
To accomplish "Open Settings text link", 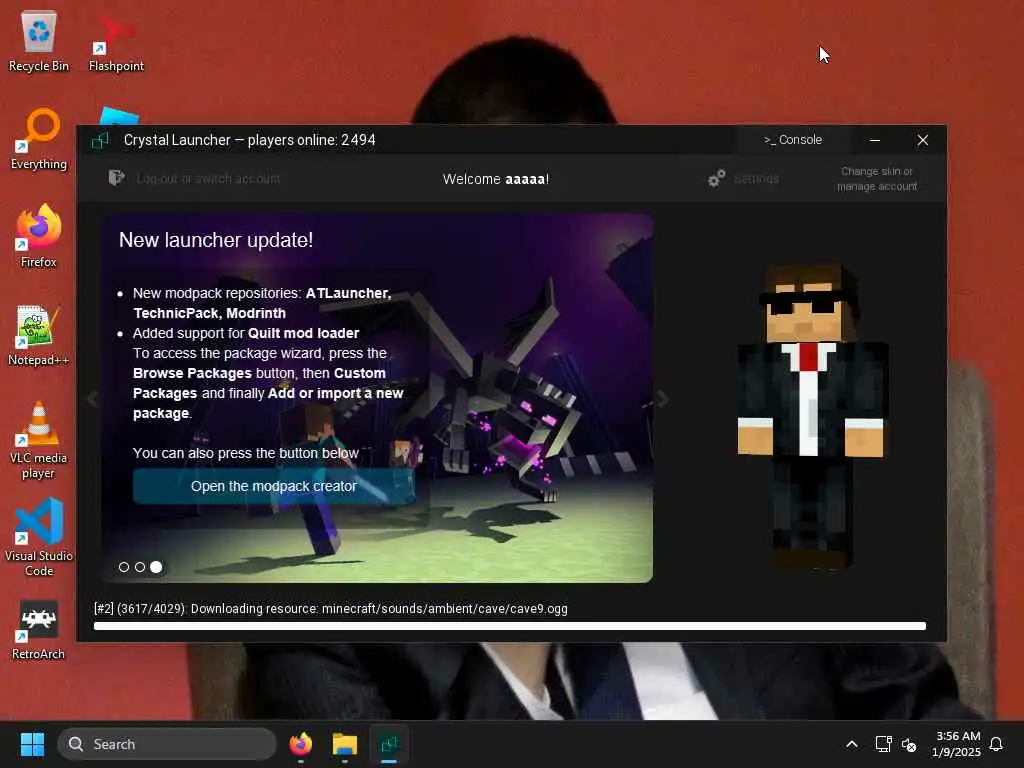I will pyautogui.click(x=756, y=178).
